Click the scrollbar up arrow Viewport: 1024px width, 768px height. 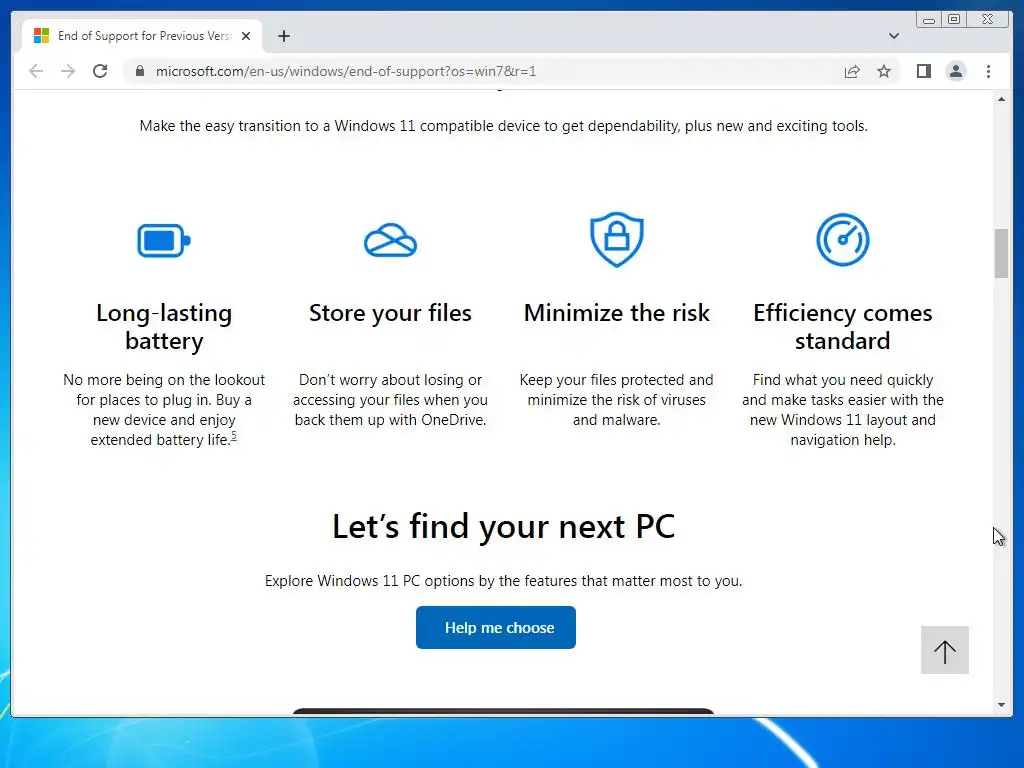(1001, 99)
